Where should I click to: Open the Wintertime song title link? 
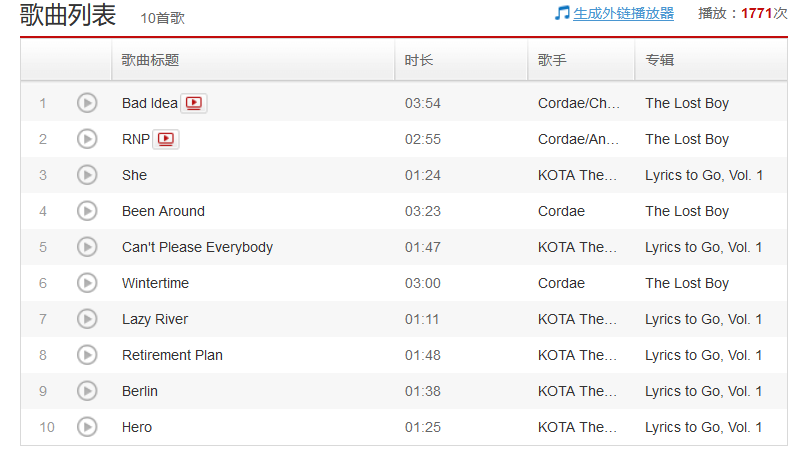click(x=155, y=283)
